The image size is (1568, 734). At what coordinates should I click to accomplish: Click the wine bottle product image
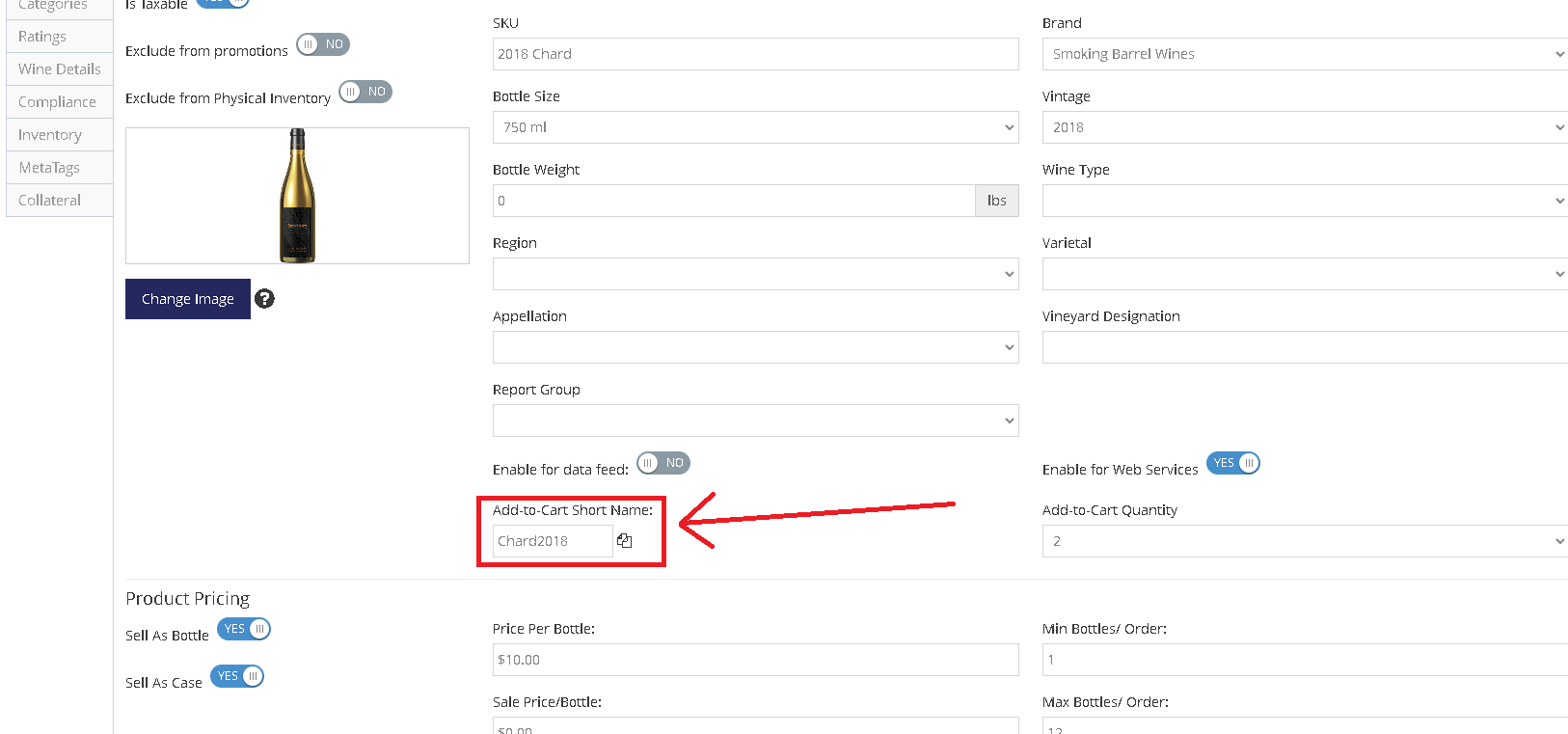[297, 196]
